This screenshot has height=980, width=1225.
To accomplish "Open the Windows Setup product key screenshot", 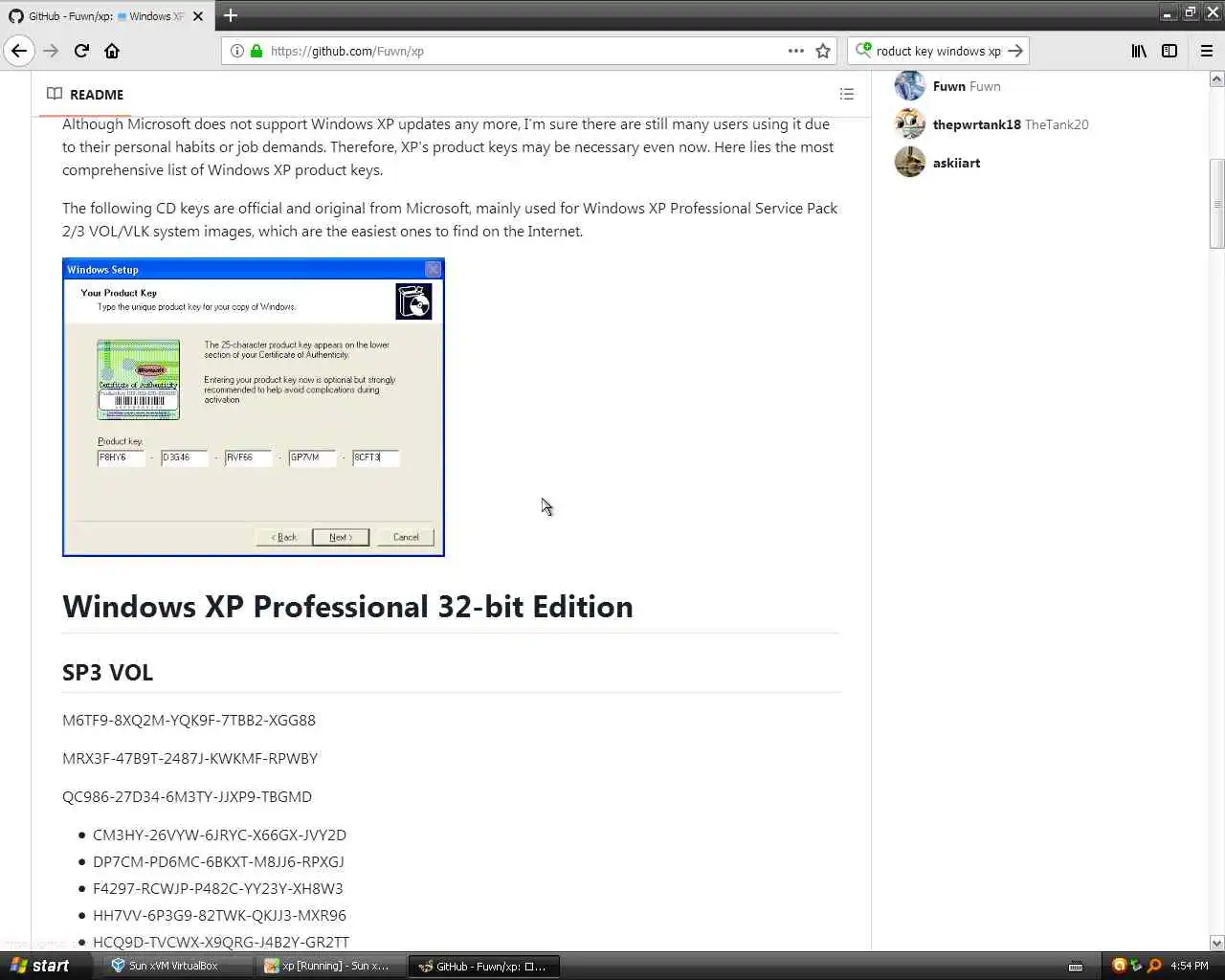I will (x=254, y=407).
